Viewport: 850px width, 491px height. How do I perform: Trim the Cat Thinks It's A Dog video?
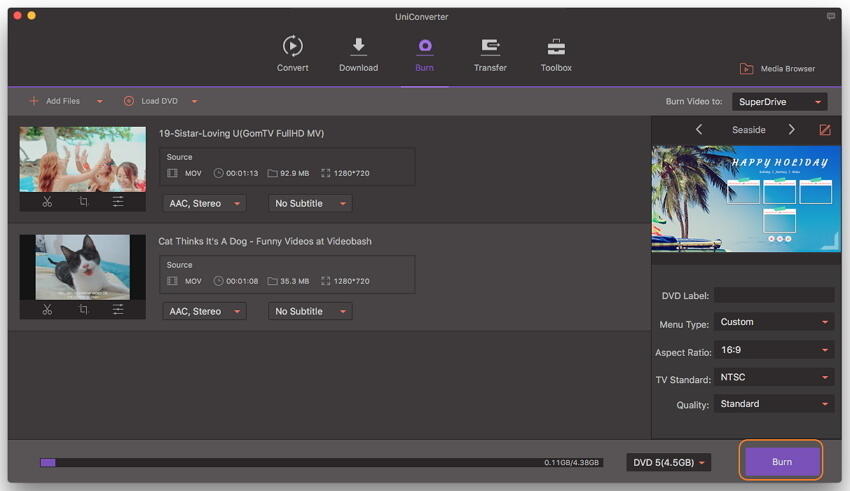pos(47,309)
